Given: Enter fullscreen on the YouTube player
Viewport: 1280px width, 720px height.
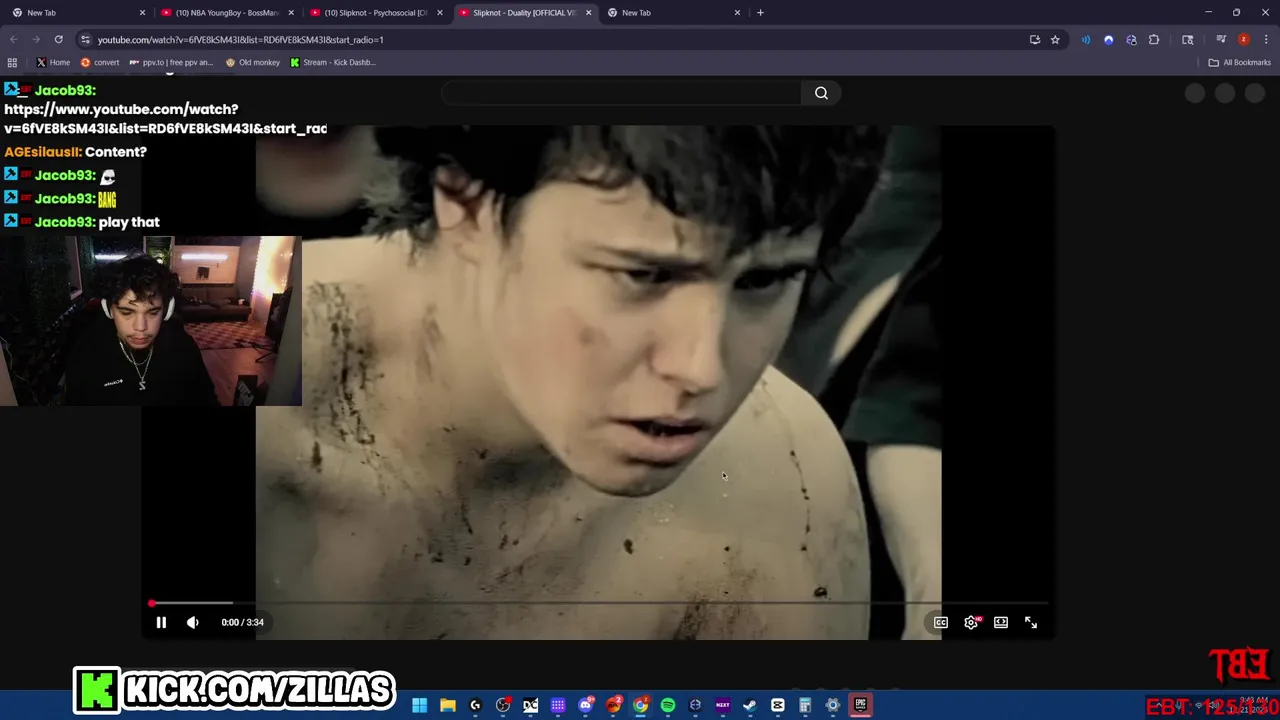Looking at the screenshot, I should (x=1031, y=622).
